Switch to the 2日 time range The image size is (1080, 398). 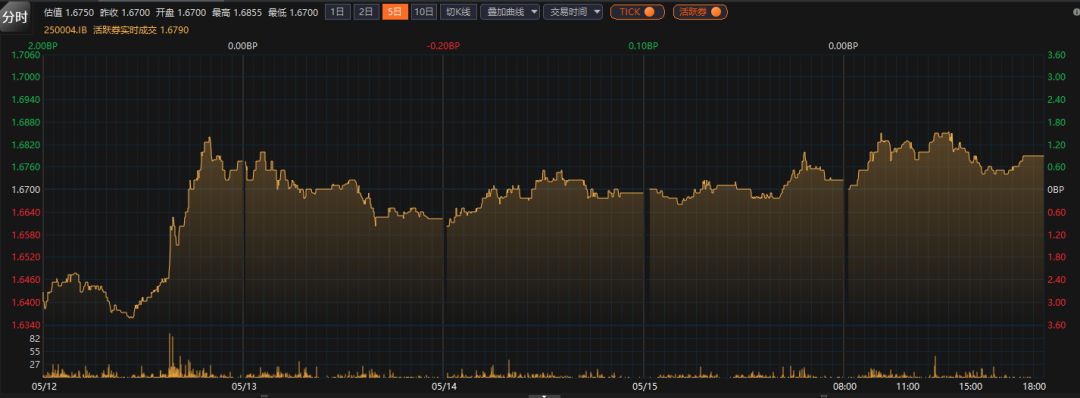pyautogui.click(x=366, y=12)
